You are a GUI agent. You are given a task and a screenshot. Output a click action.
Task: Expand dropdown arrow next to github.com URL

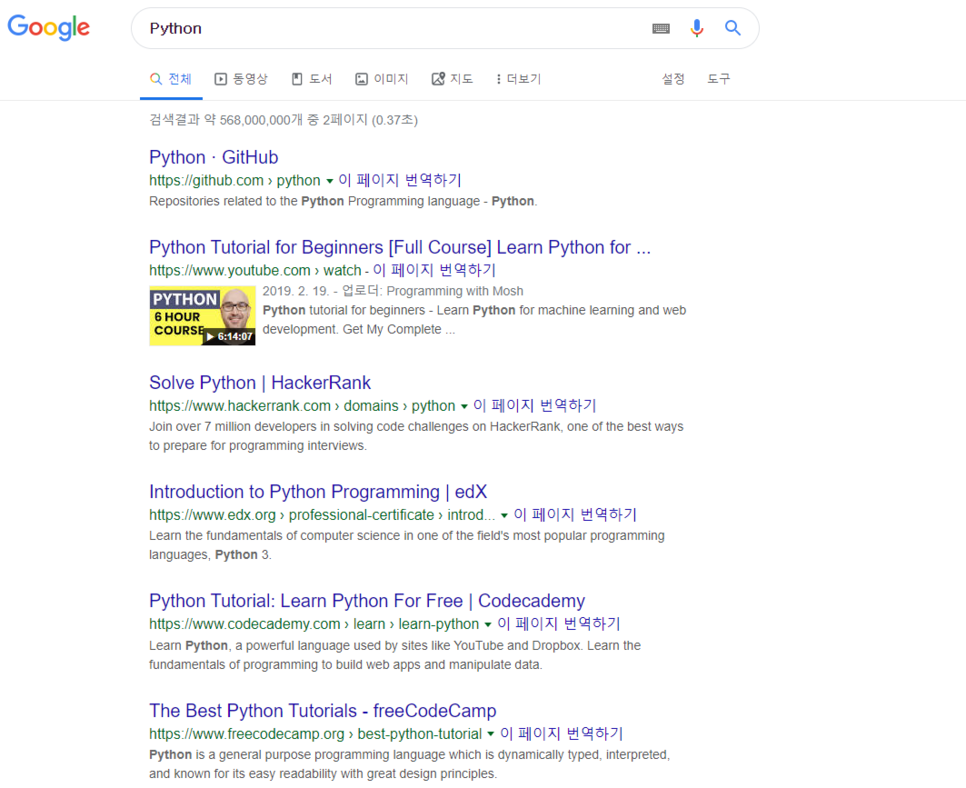(330, 181)
